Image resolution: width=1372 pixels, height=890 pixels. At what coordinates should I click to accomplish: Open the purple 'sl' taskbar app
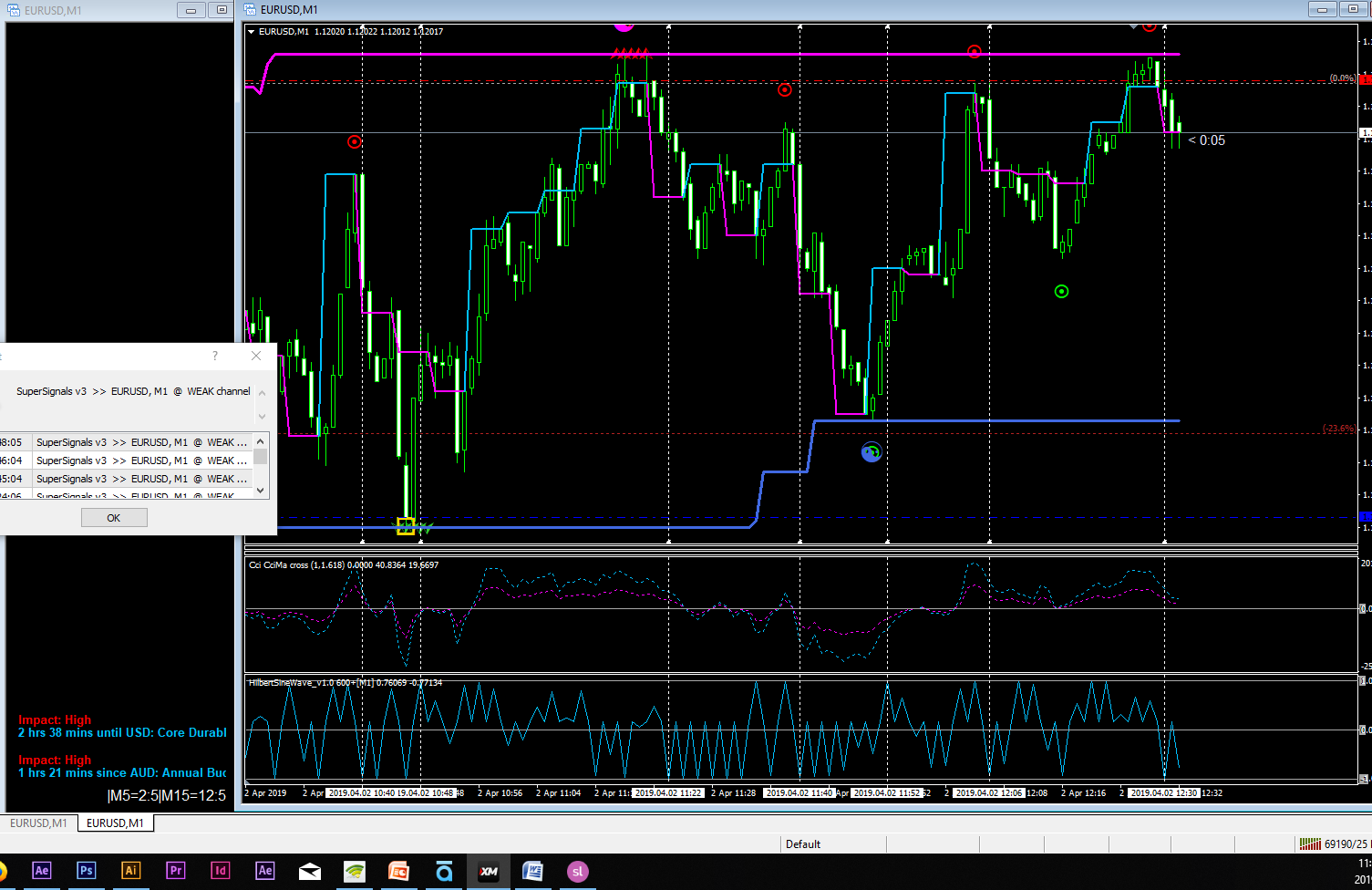point(577,872)
